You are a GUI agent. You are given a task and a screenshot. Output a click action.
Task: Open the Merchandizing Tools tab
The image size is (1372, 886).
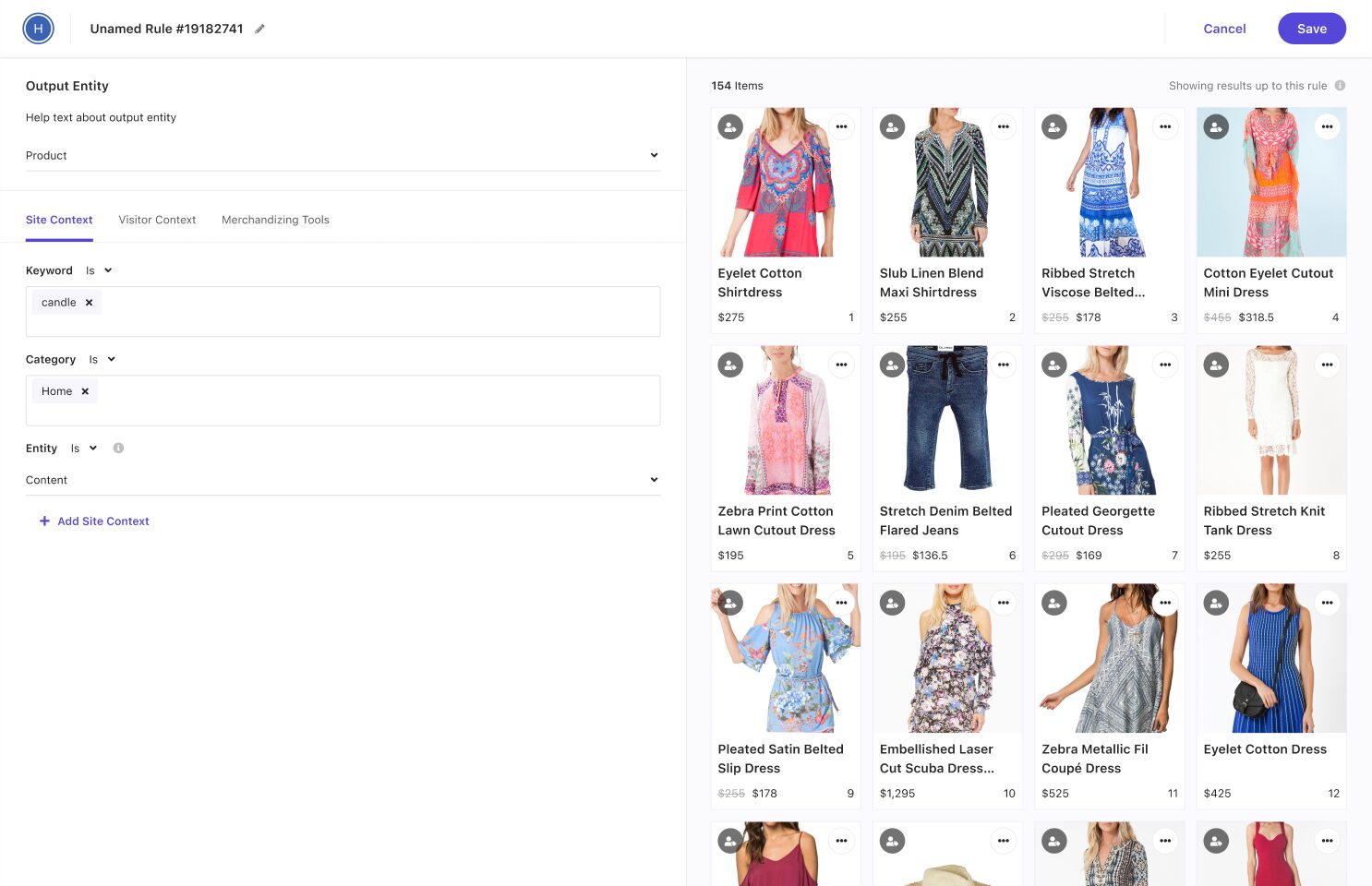tap(275, 220)
